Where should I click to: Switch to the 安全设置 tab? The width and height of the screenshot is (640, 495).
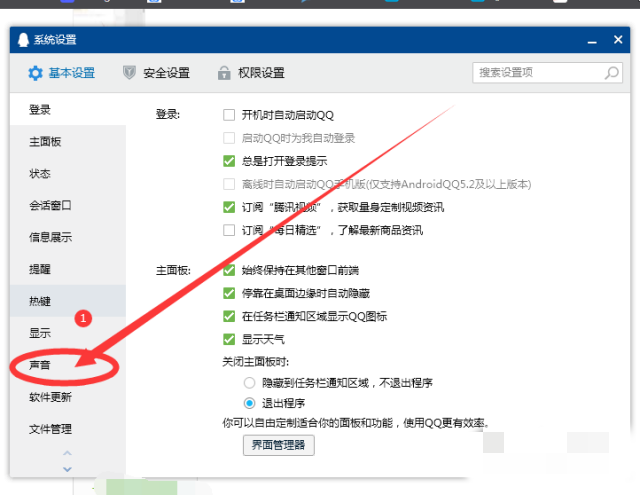click(x=156, y=73)
